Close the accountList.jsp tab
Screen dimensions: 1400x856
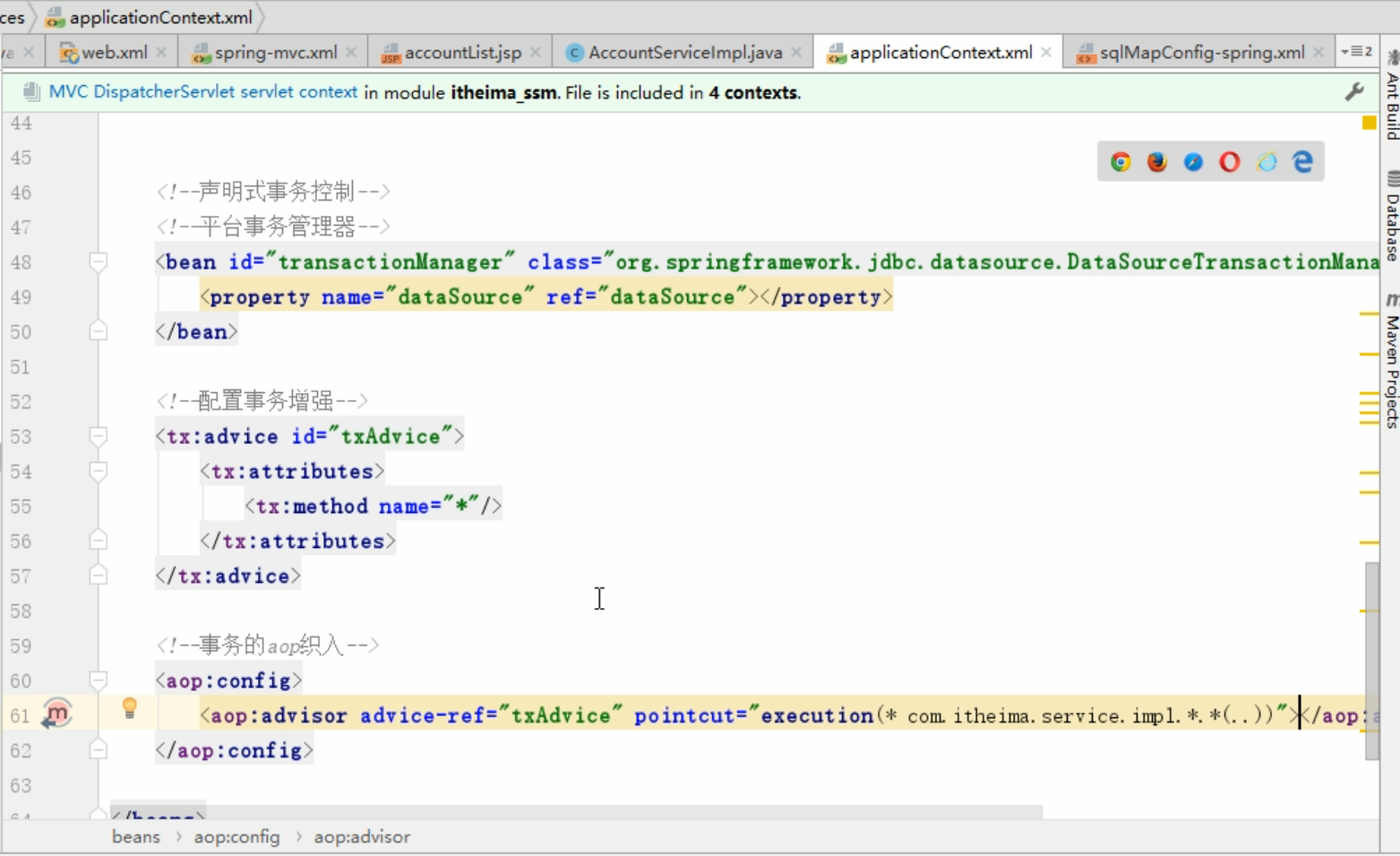coord(535,53)
